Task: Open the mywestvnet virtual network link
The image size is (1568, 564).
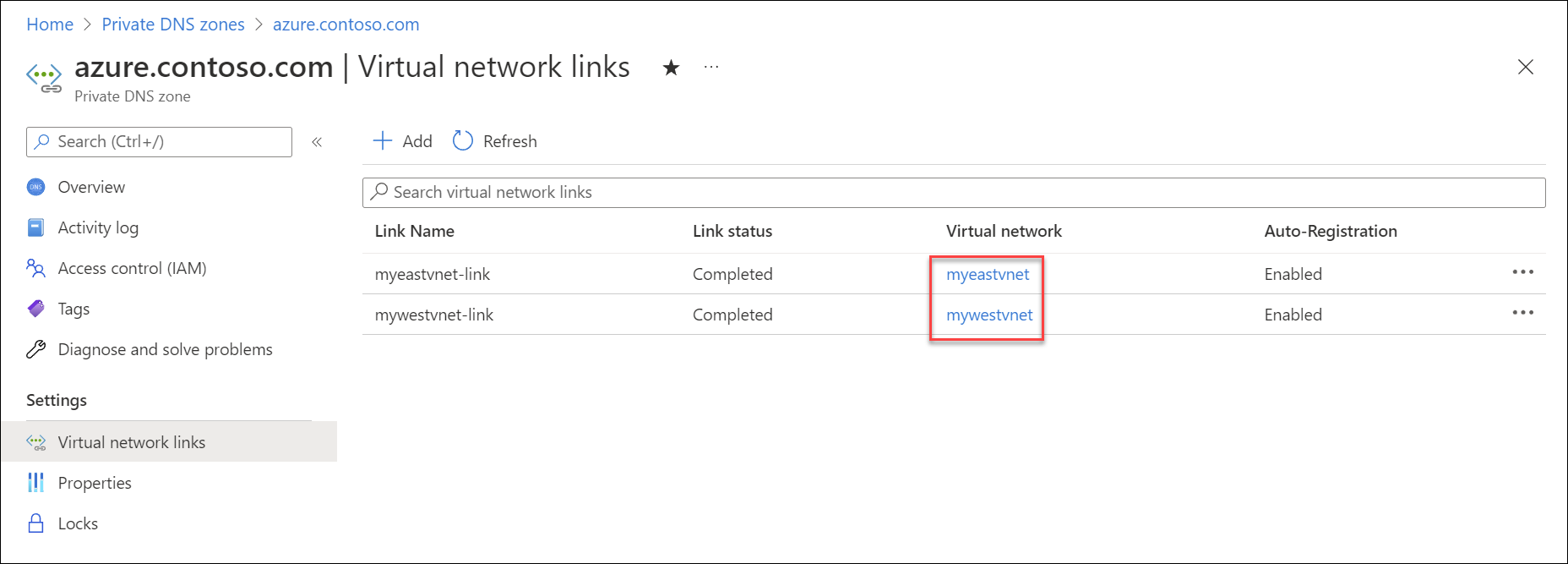Action: coord(990,315)
